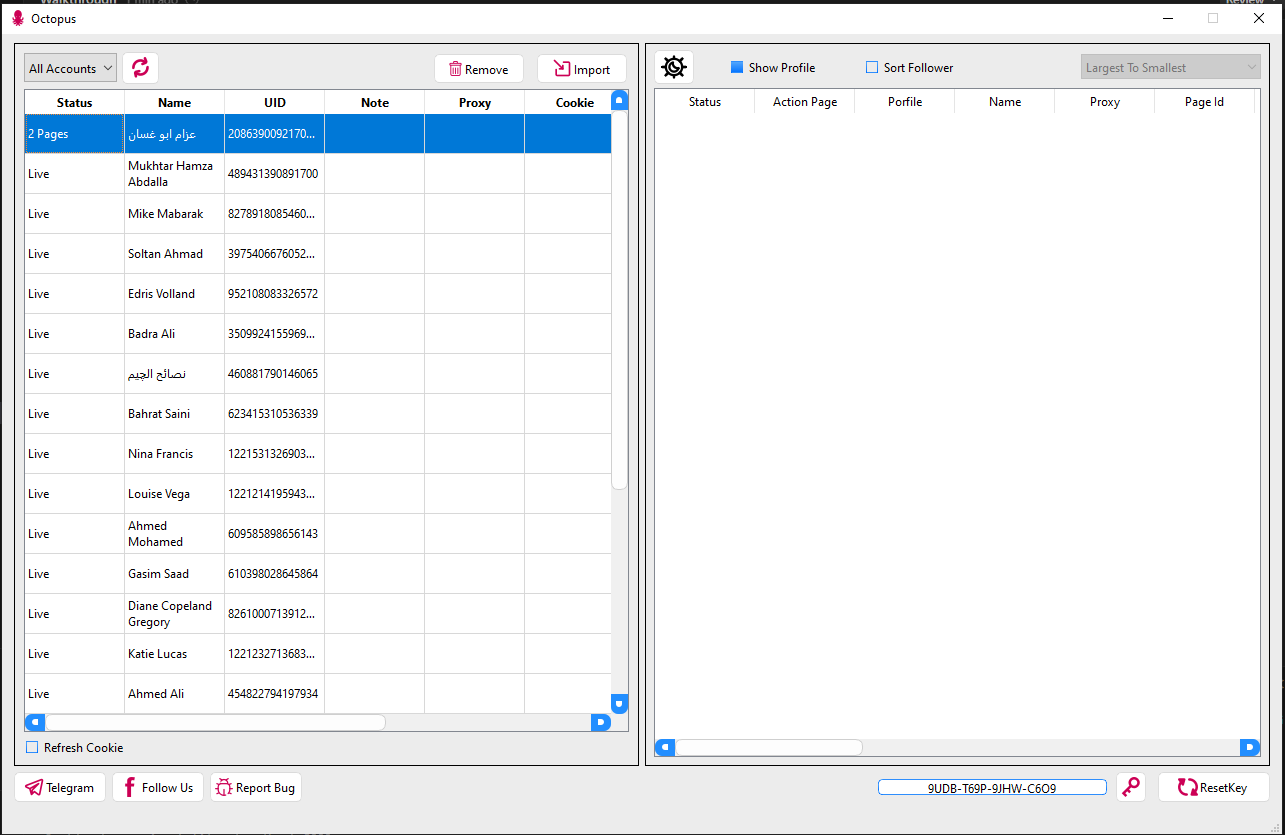Click the Import button
This screenshot has height=835, width=1285.
[x=582, y=69]
